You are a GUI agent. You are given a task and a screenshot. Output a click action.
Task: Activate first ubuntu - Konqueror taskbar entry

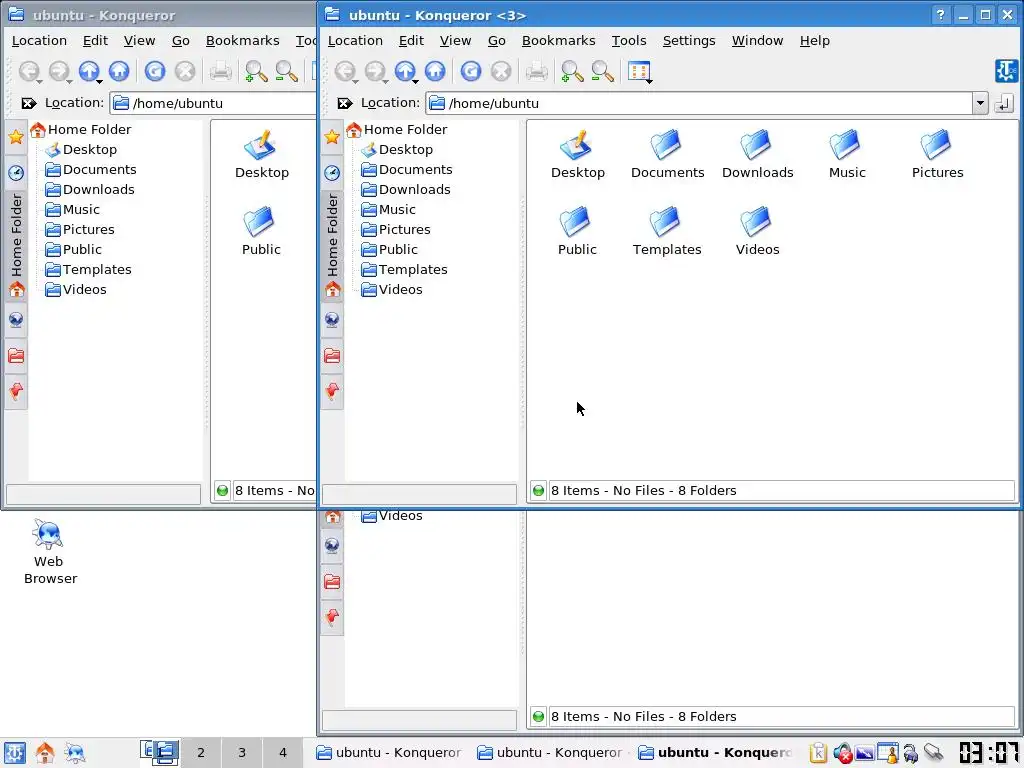pyautogui.click(x=389, y=752)
